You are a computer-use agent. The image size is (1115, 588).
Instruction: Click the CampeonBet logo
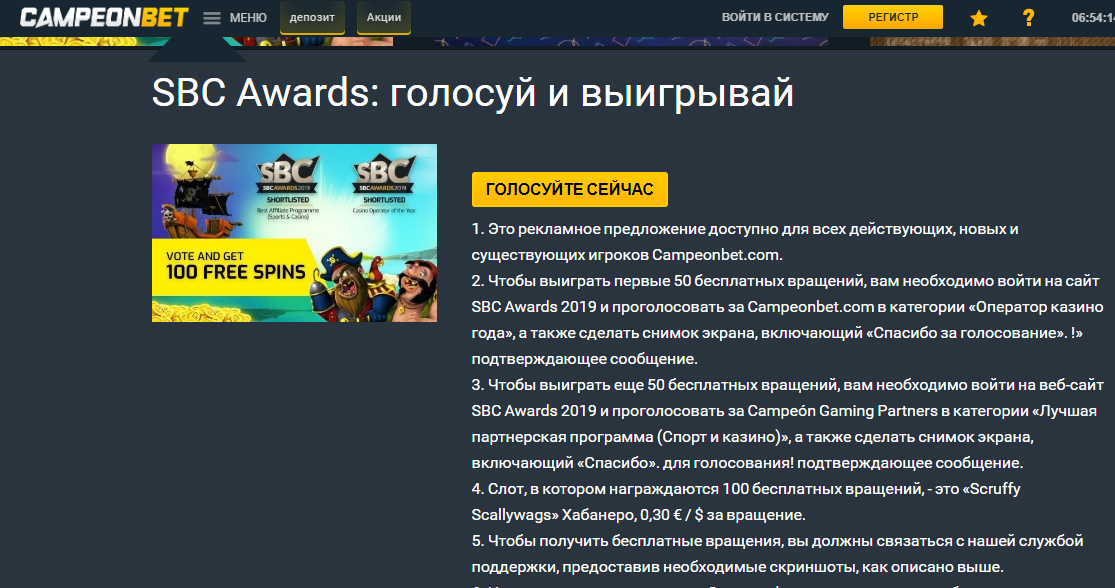pos(104,17)
